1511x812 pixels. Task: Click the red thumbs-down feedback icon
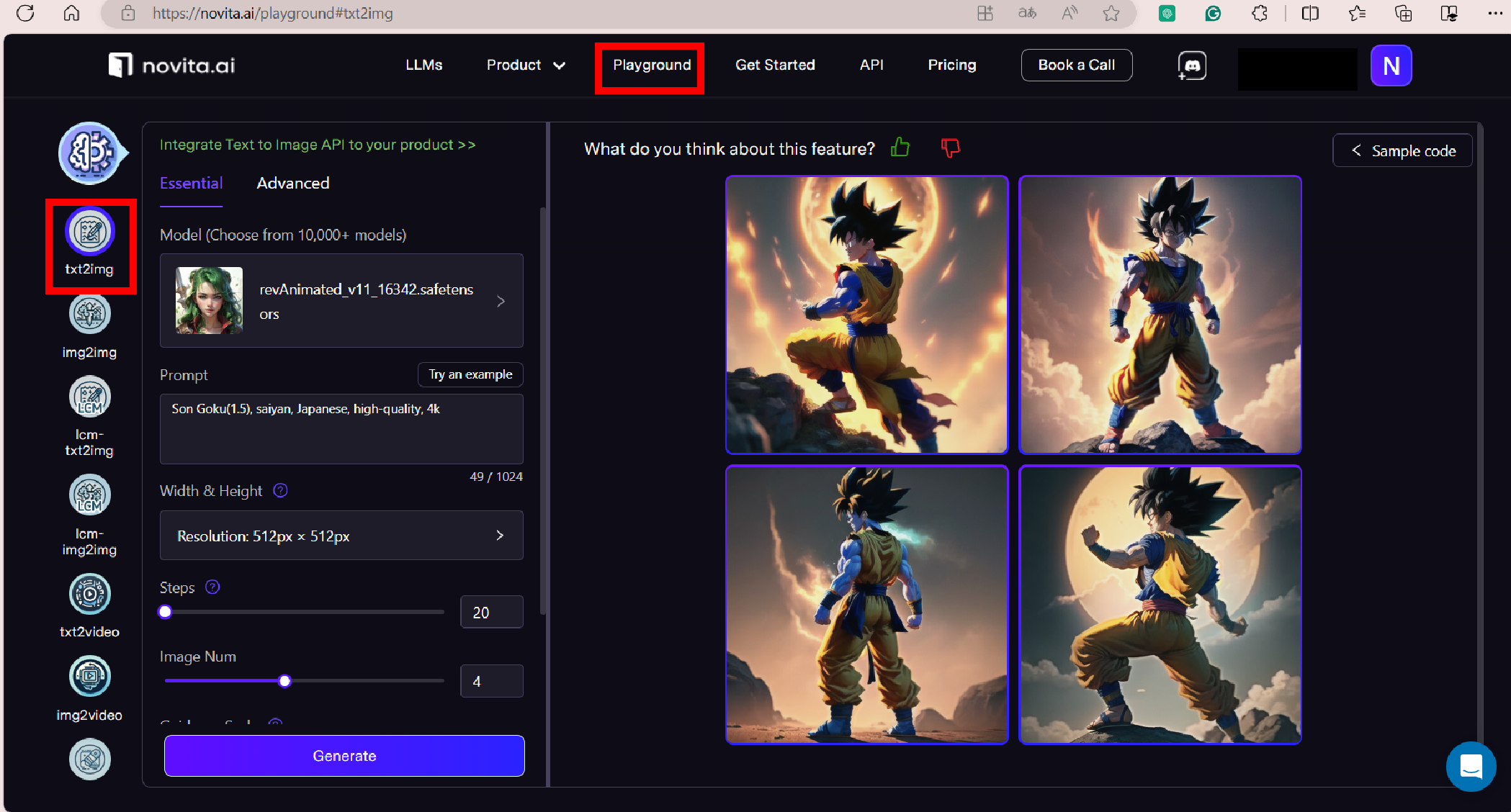point(951,148)
